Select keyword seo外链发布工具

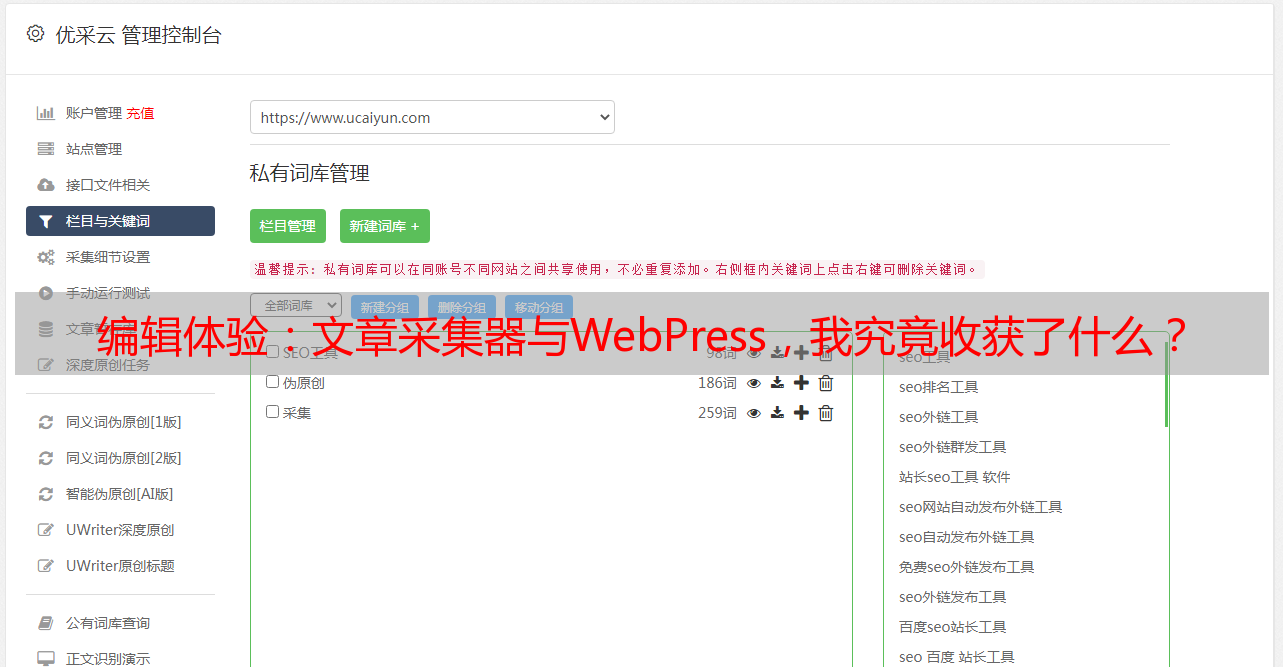point(952,597)
